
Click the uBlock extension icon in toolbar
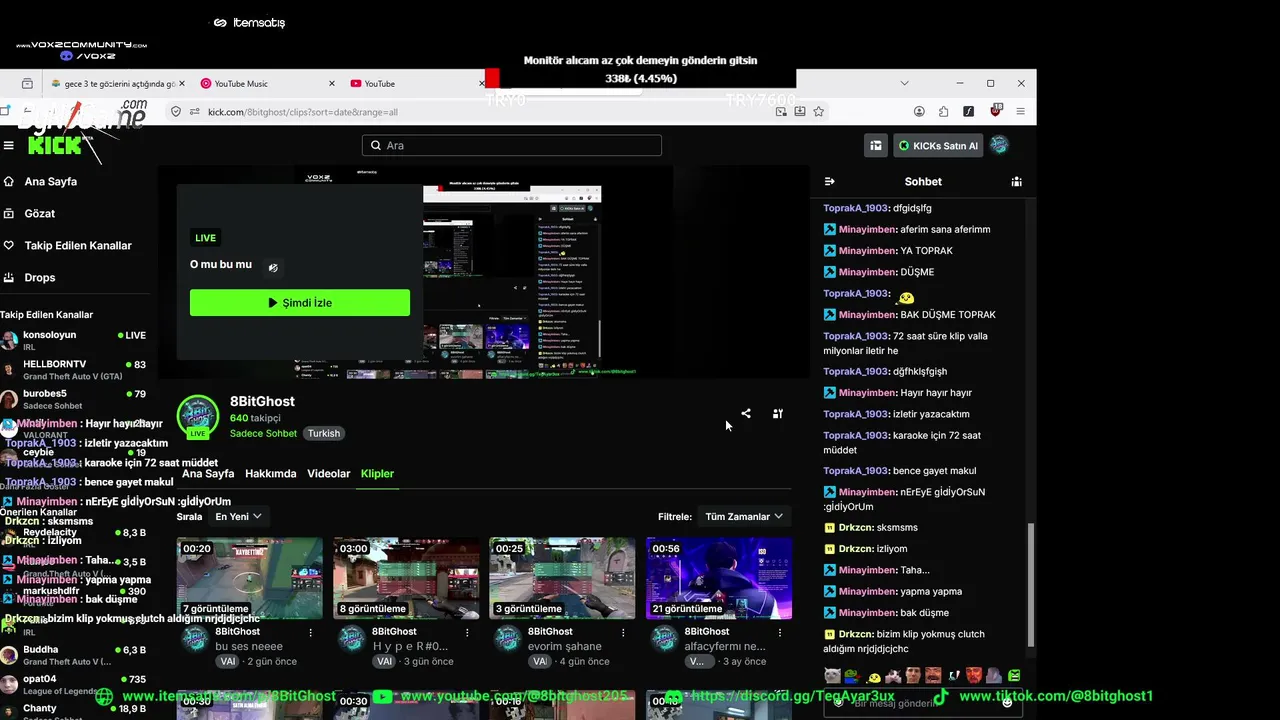pos(995,111)
